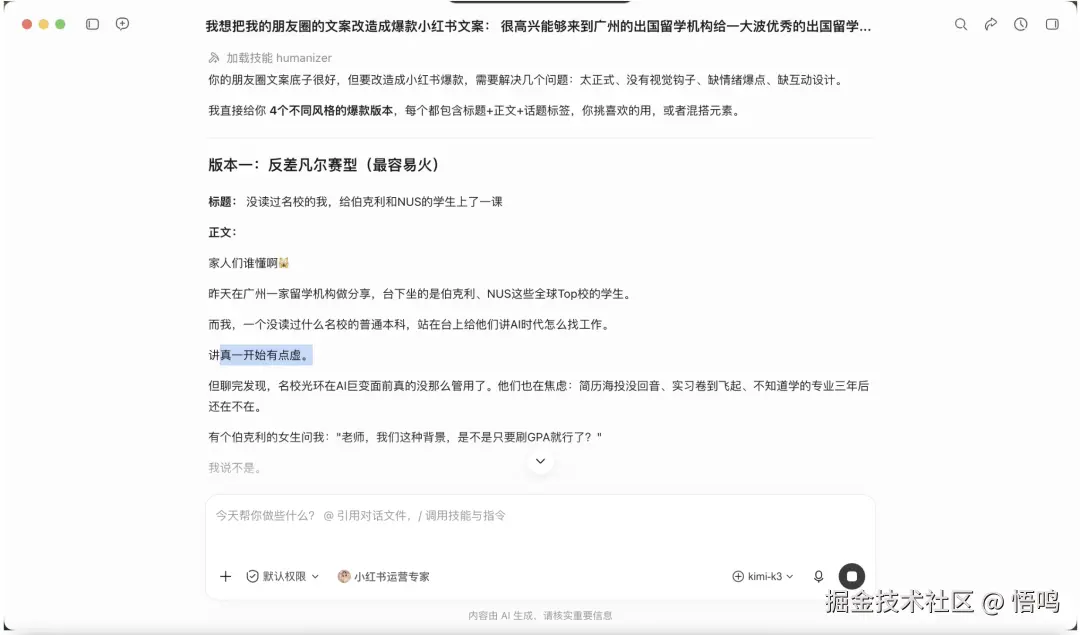Click the 加载技能 humanizer label
1080x635 pixels.
coord(279,58)
